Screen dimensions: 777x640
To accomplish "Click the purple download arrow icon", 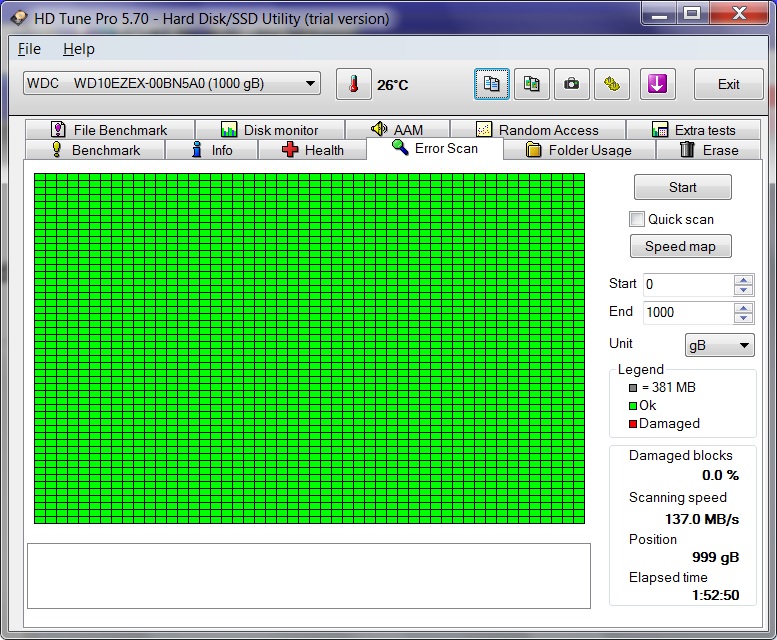I will coord(656,85).
